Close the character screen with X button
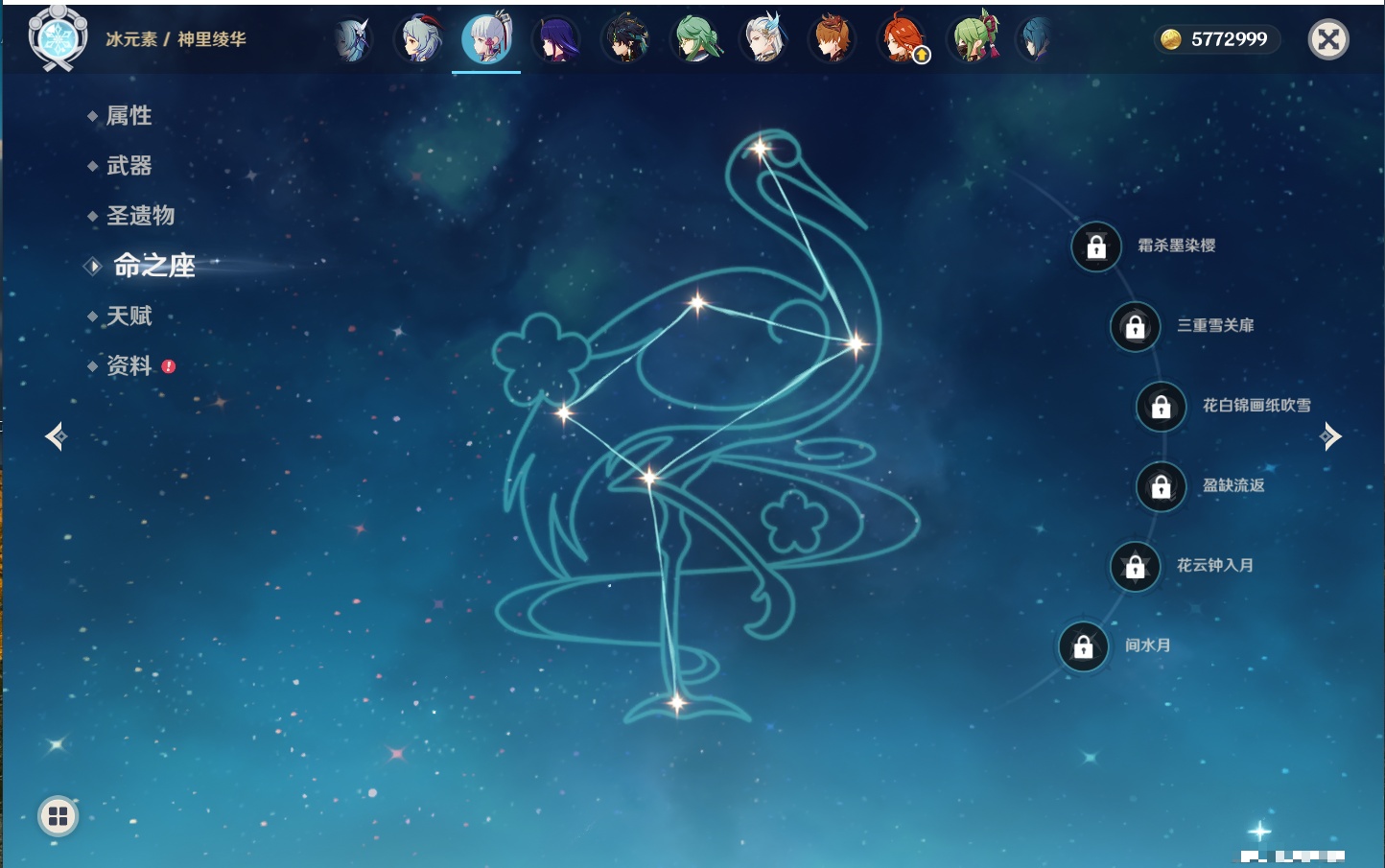1385x868 pixels. tap(1328, 39)
